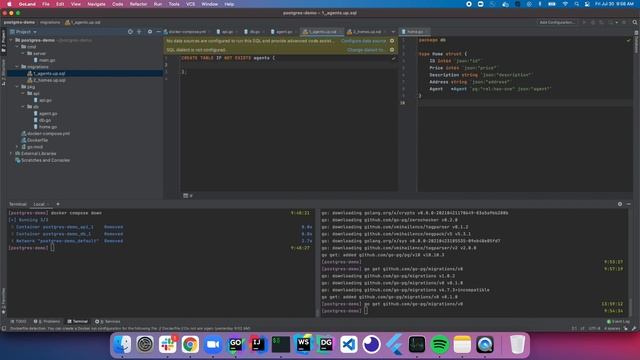The width and height of the screenshot is (640, 360).
Task: Open the VCS menu
Action: pos(191,4)
